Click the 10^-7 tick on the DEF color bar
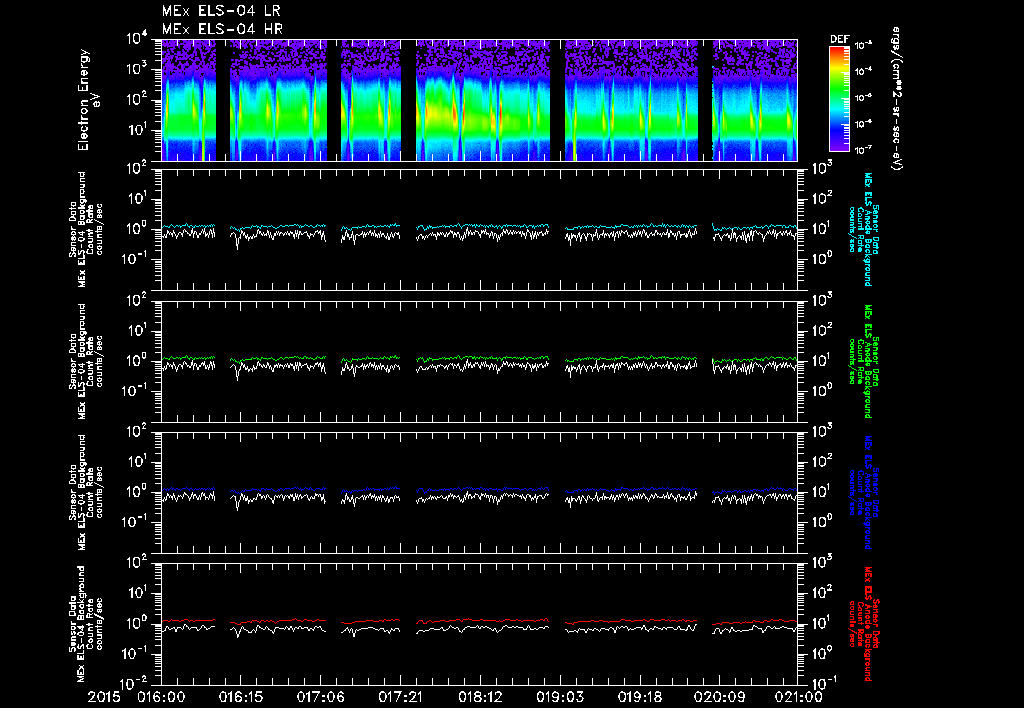The height and width of the screenshot is (708, 1024). [863, 150]
